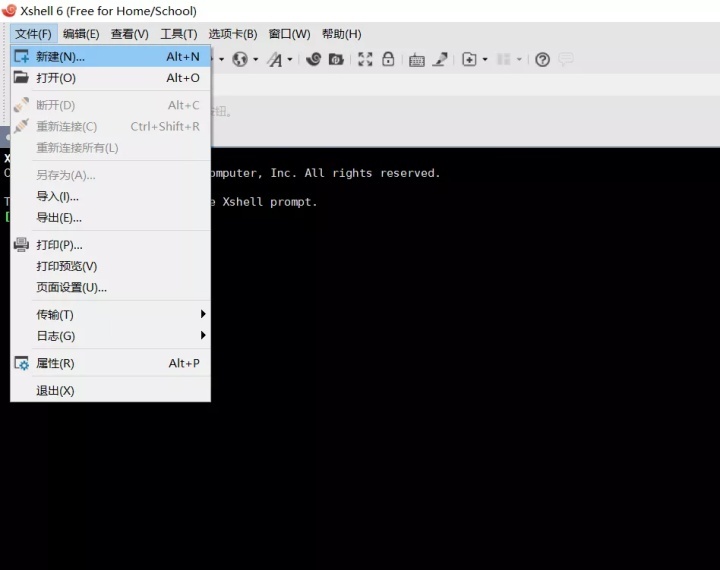Open the 窗口(W) menu

point(289,34)
